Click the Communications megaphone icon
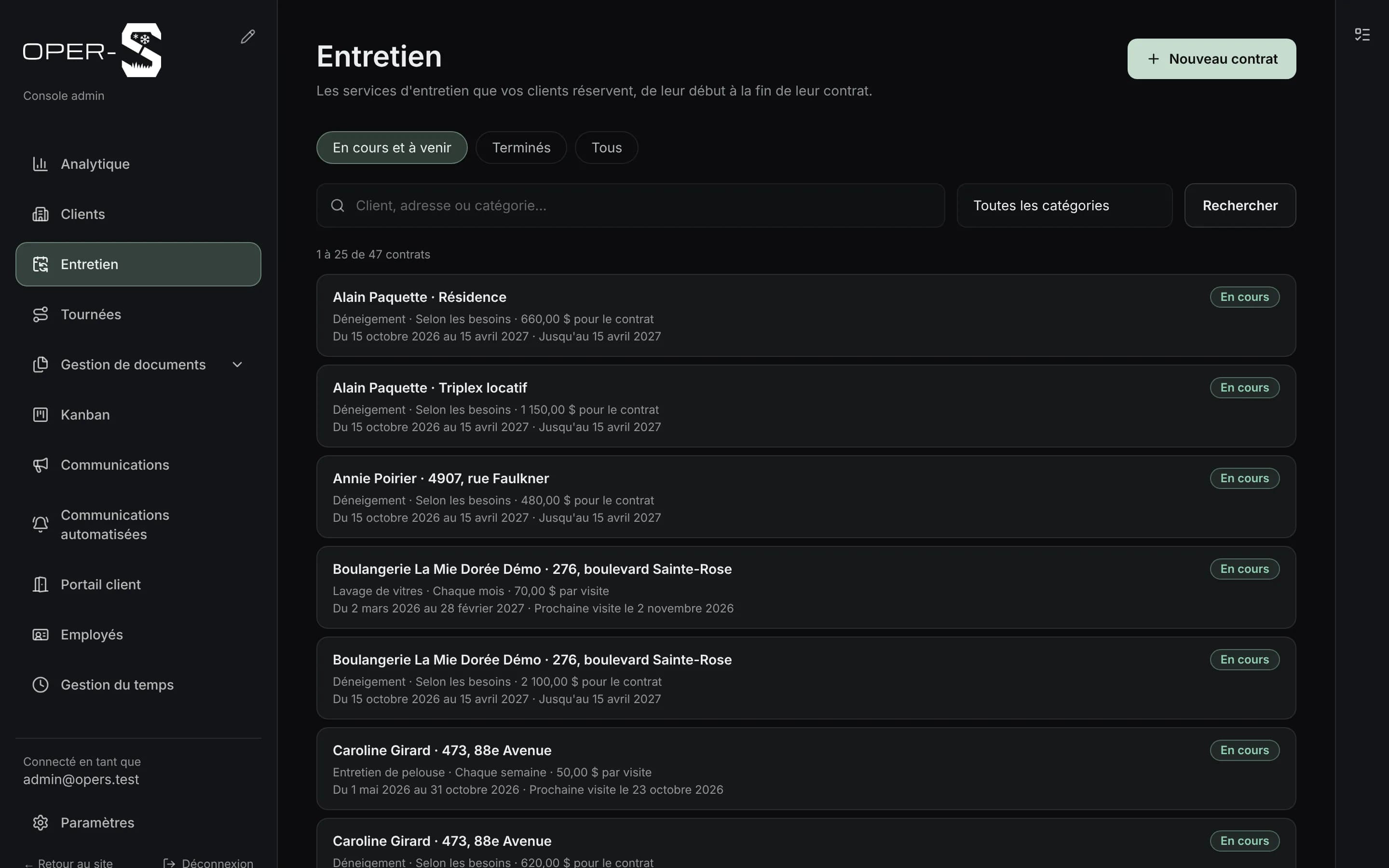The height and width of the screenshot is (868, 1389). 40,465
